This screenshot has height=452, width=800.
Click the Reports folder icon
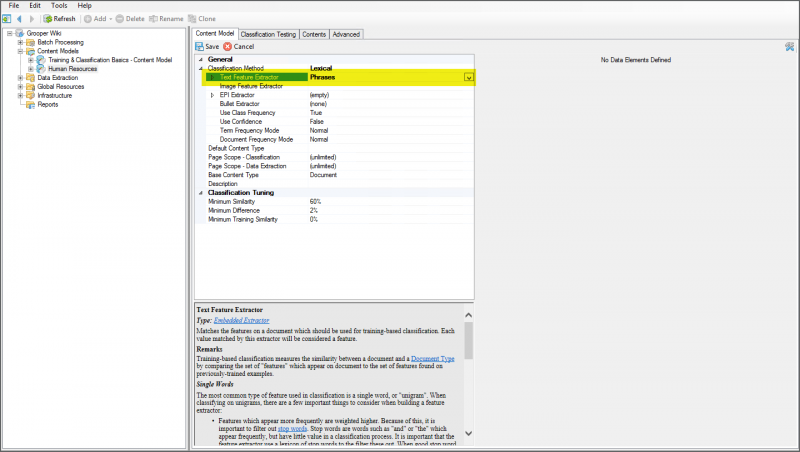click(31, 105)
